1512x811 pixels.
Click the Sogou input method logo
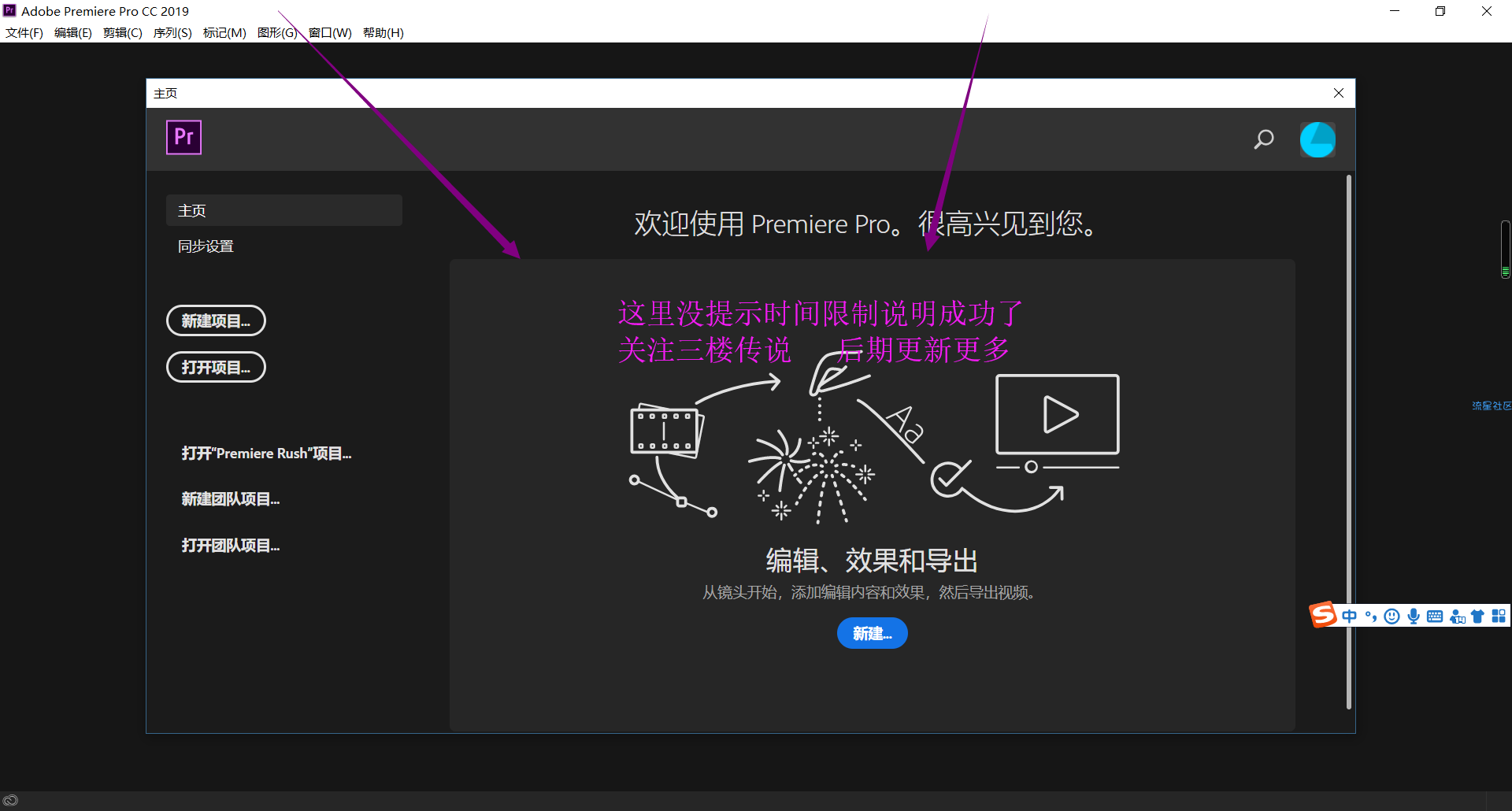click(1323, 615)
